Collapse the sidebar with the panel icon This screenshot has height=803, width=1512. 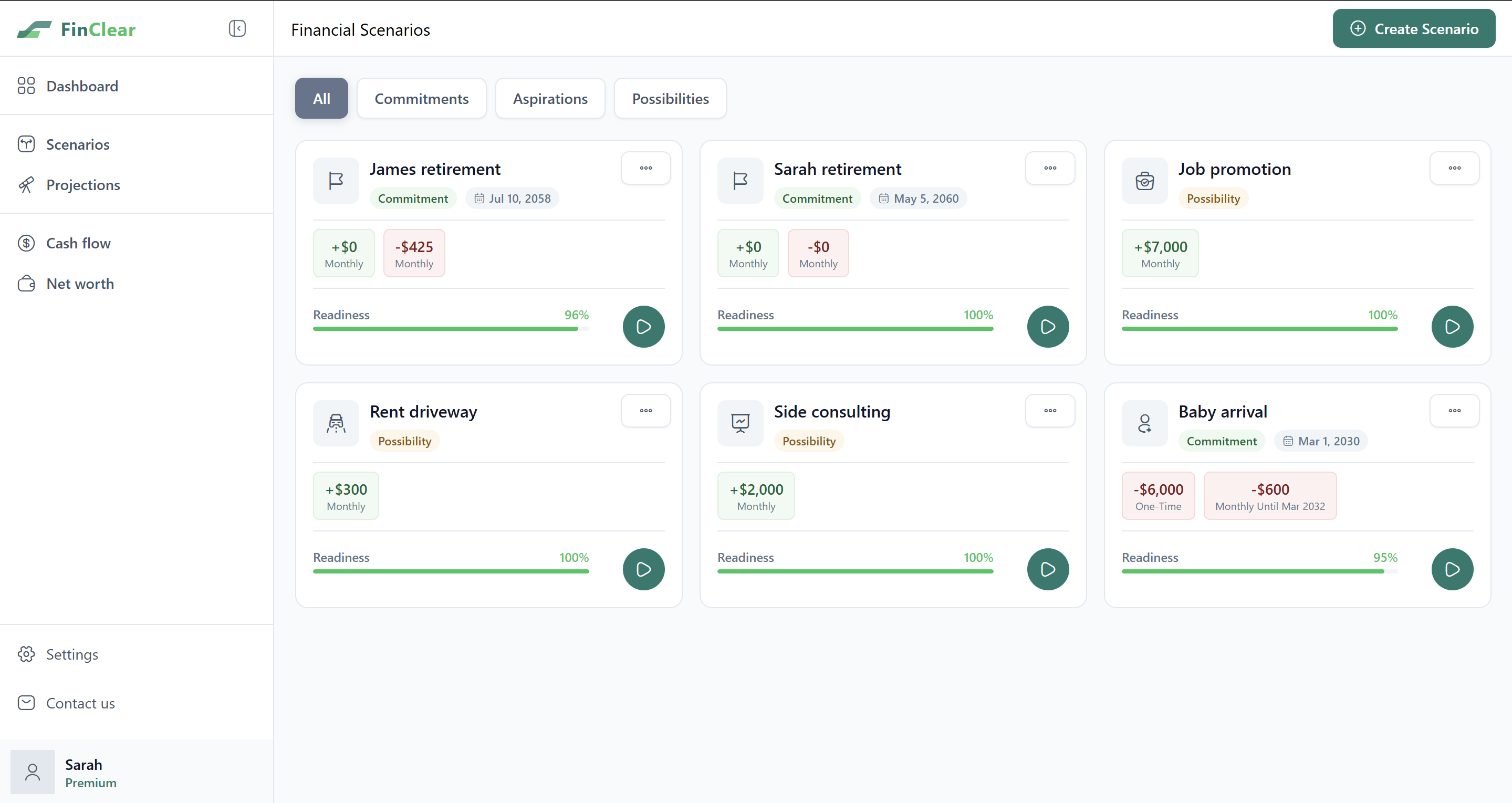click(237, 29)
